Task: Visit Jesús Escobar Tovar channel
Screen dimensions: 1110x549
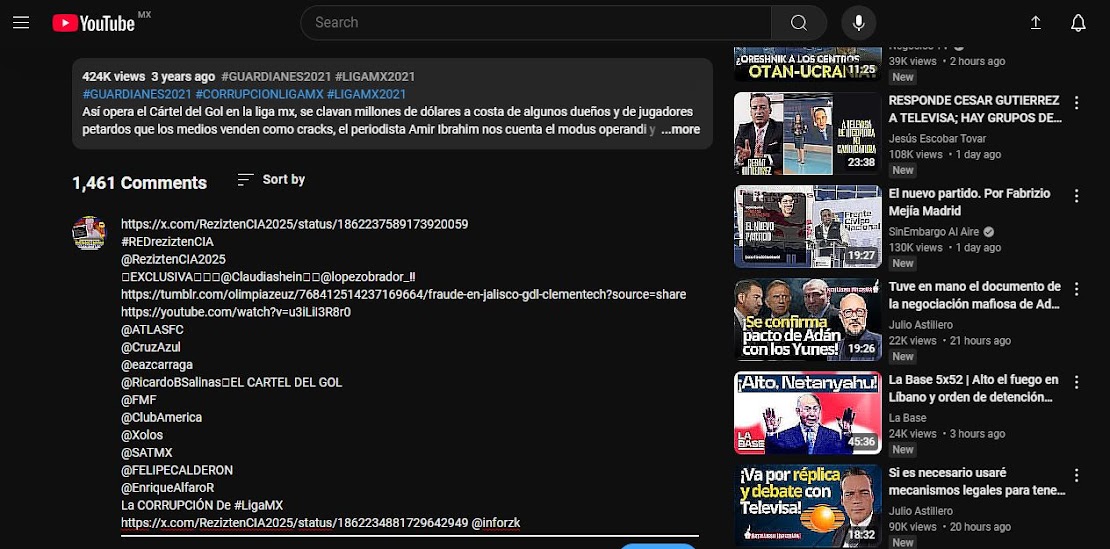Action: coord(937,139)
